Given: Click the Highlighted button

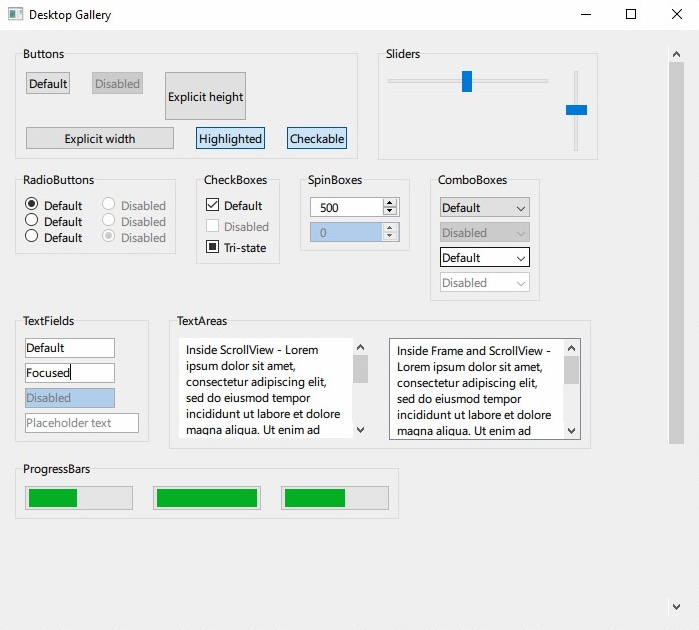Looking at the screenshot, I should tap(230, 139).
